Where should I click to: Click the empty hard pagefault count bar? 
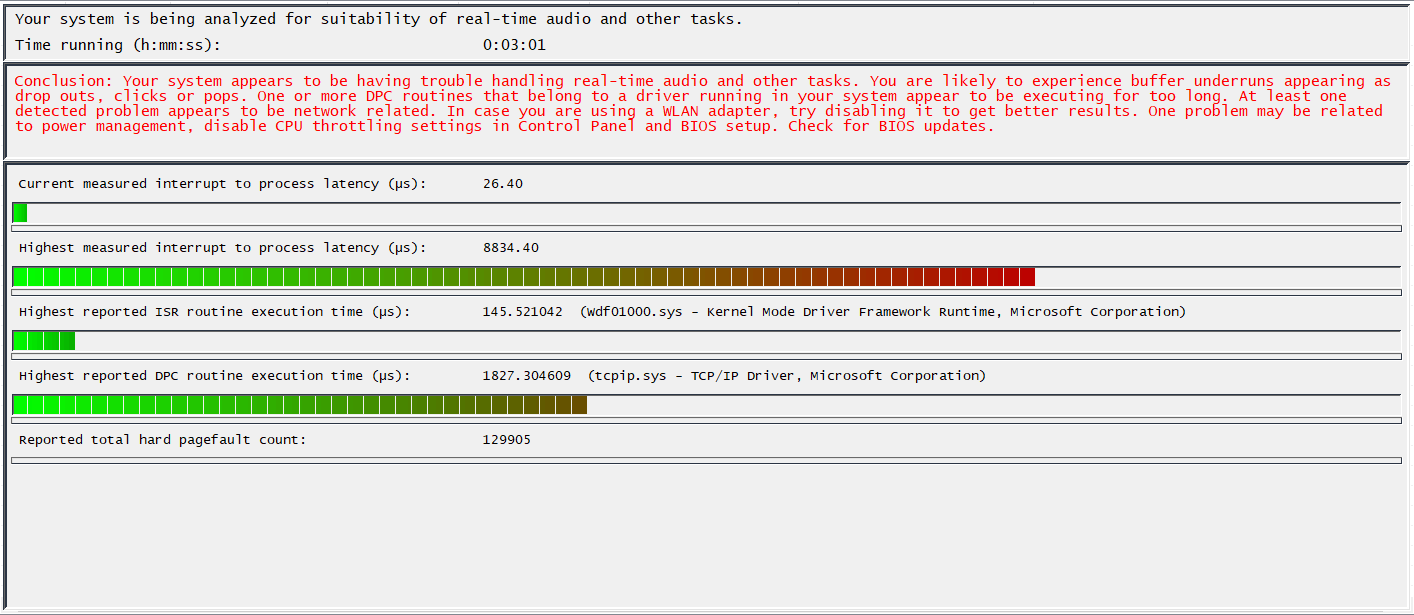pyautogui.click(x=706, y=460)
